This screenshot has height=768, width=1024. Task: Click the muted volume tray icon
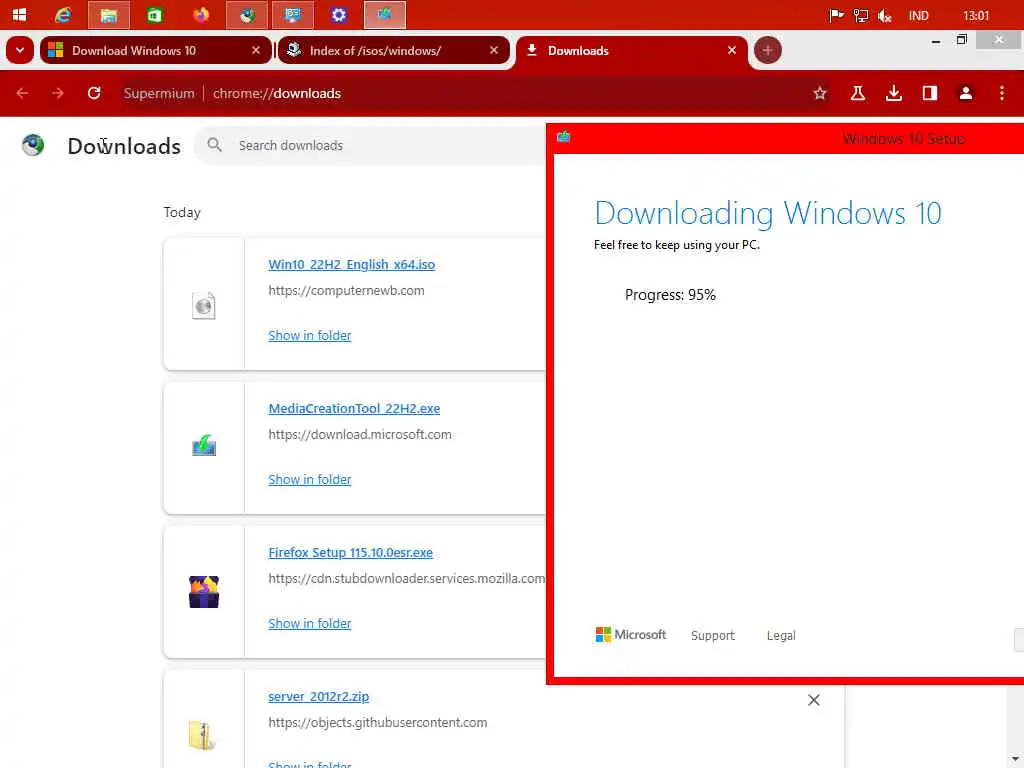point(885,16)
